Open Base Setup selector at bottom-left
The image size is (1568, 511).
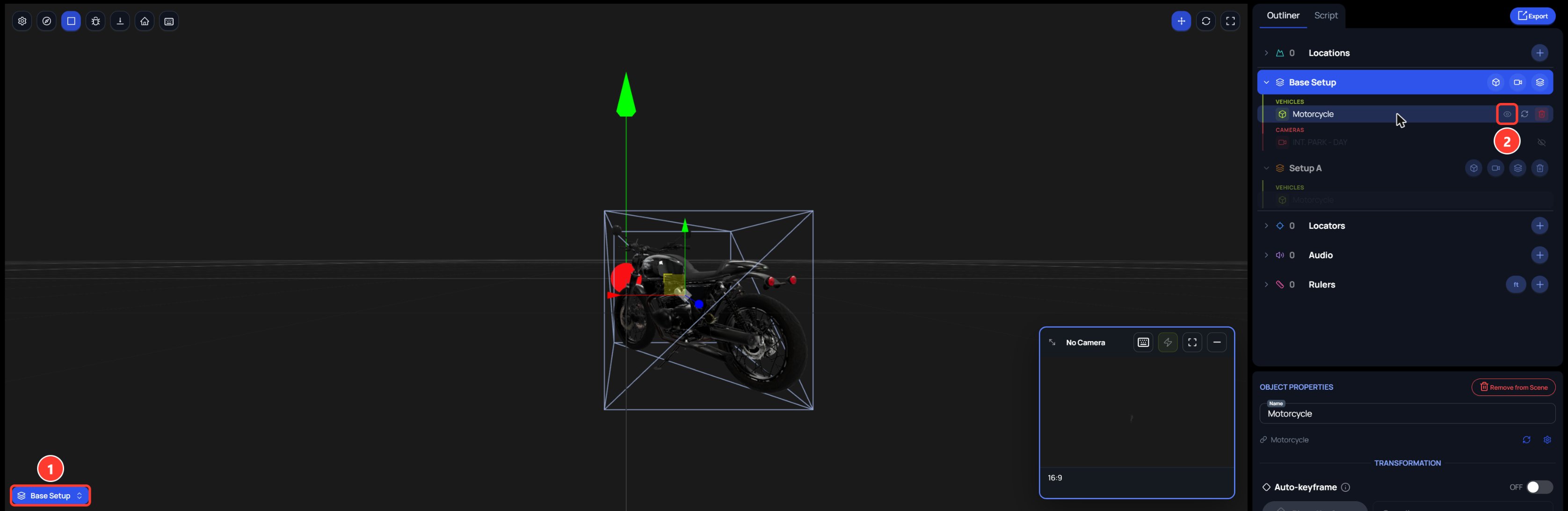51,496
